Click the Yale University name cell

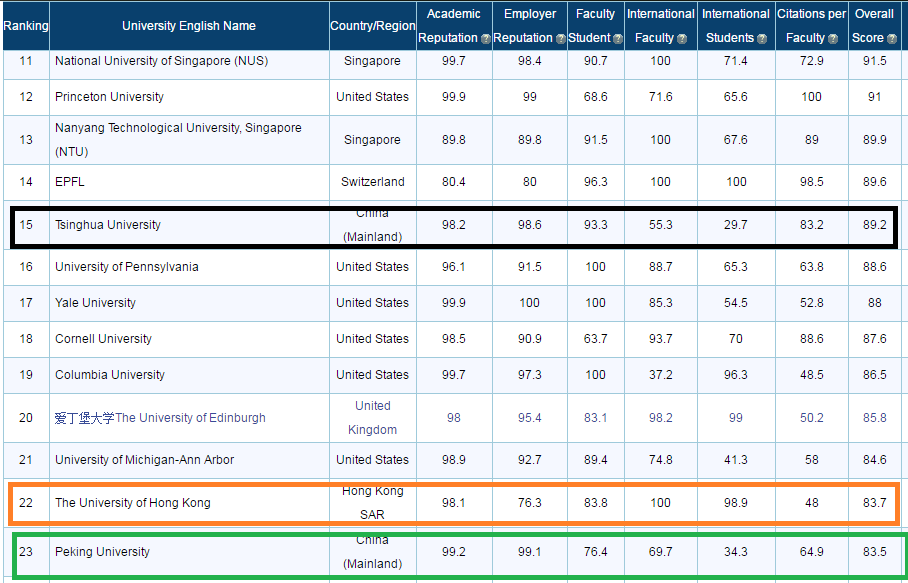[x=189, y=303]
